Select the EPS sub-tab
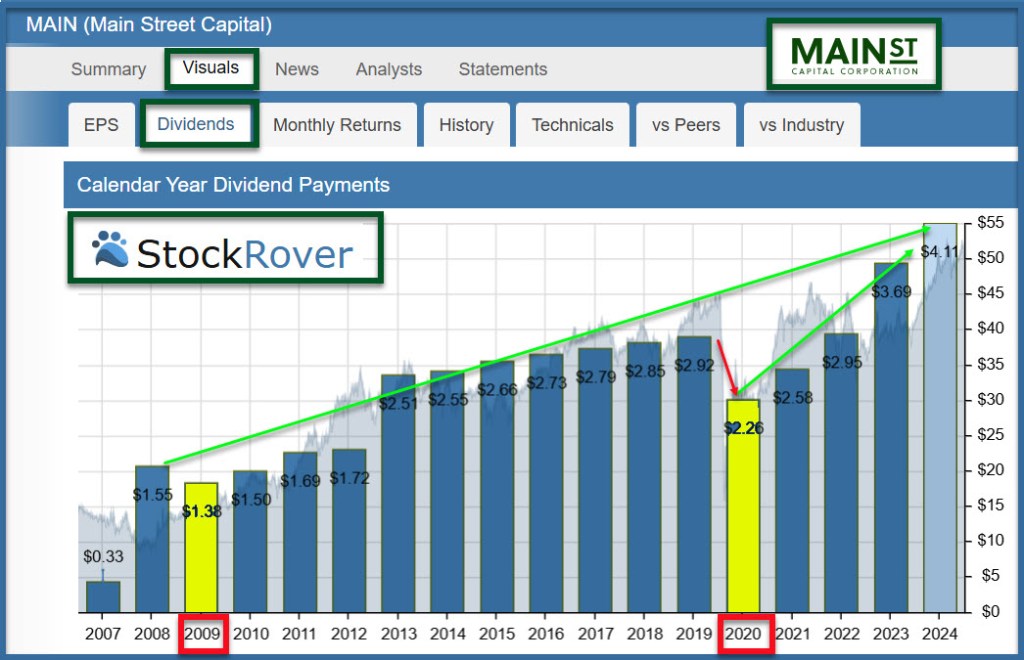 point(100,125)
